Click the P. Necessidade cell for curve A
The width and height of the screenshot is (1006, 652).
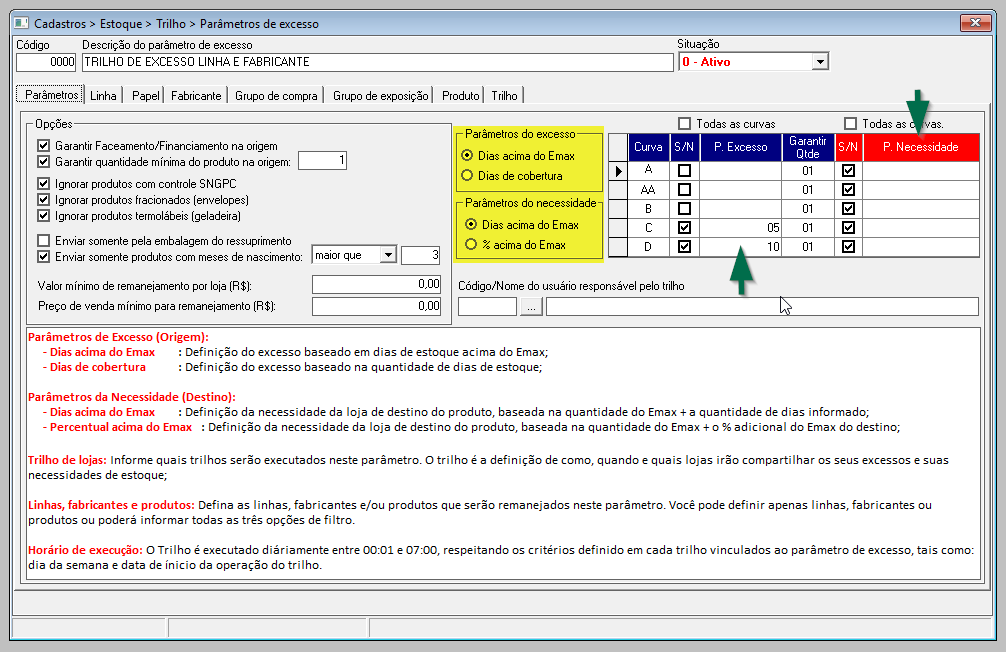921,171
